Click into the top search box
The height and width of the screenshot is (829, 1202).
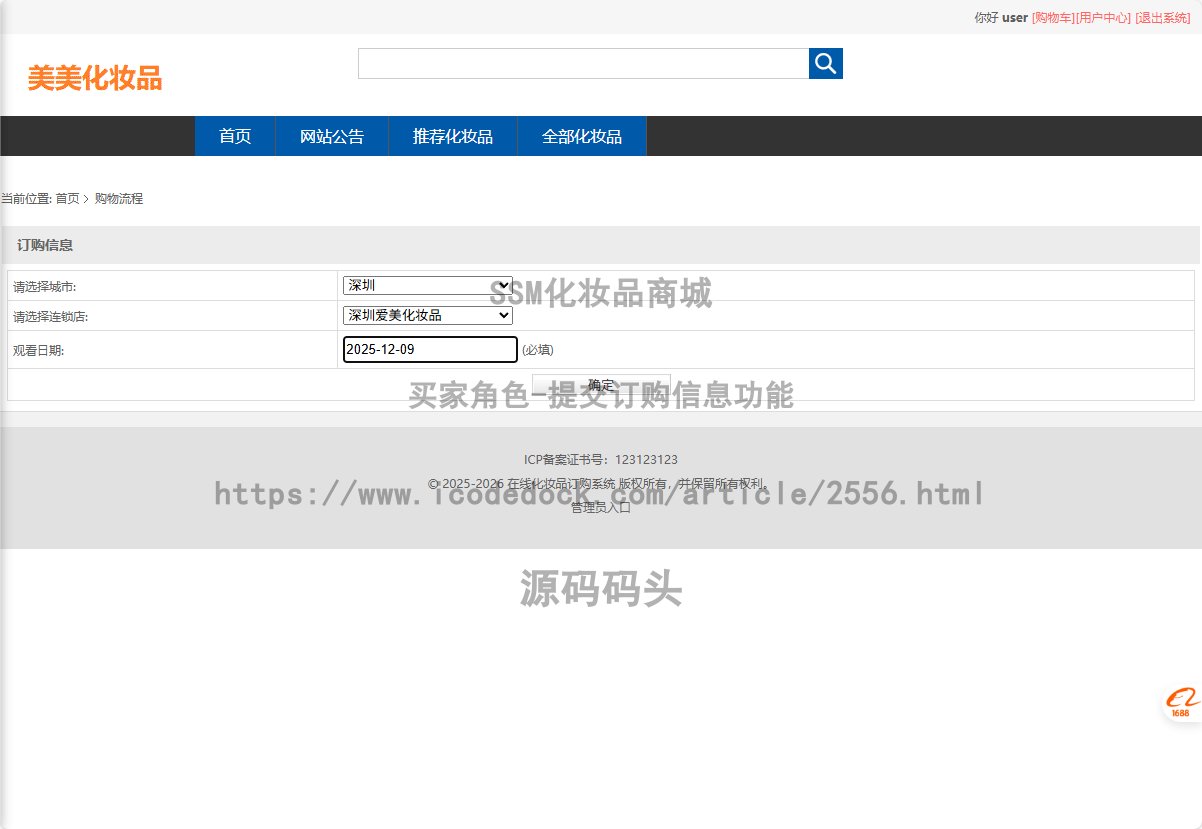(x=583, y=64)
